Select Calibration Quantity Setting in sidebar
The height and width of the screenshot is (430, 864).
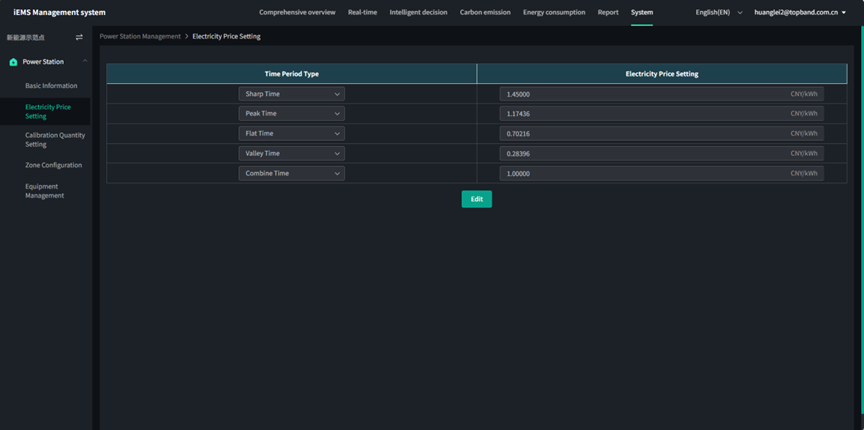pyautogui.click(x=55, y=140)
